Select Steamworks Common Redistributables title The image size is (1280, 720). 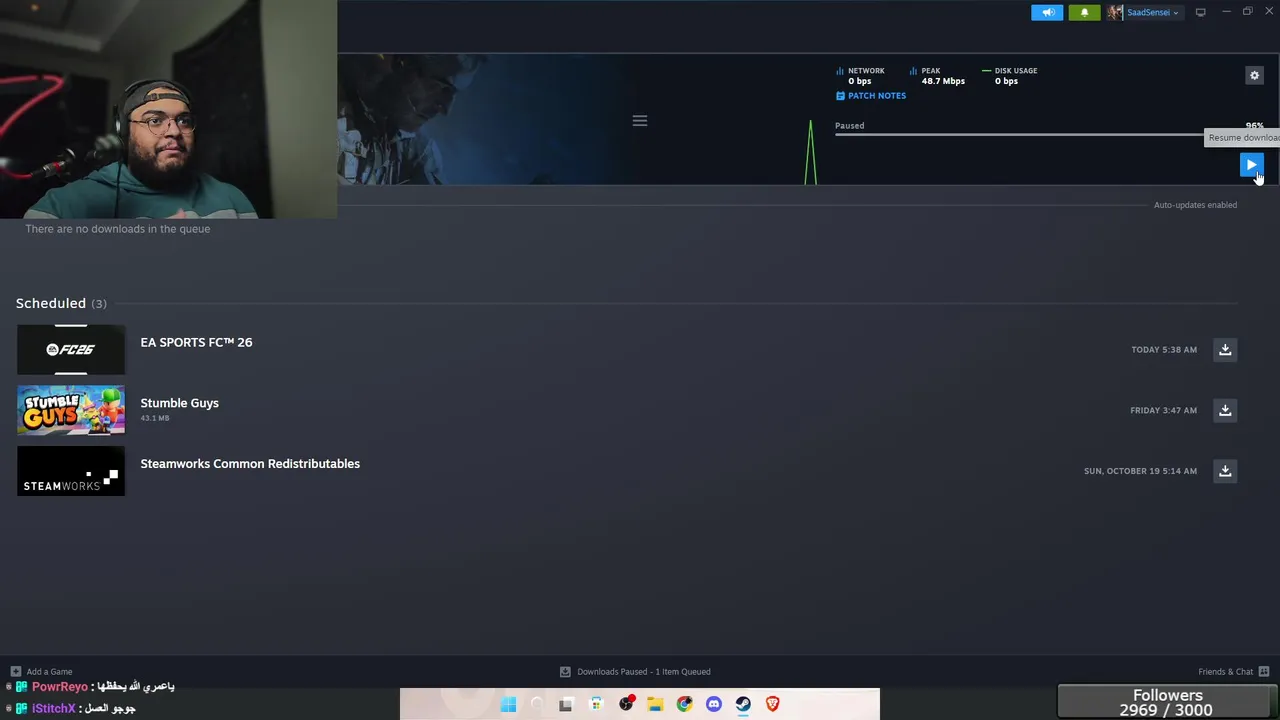(250, 464)
